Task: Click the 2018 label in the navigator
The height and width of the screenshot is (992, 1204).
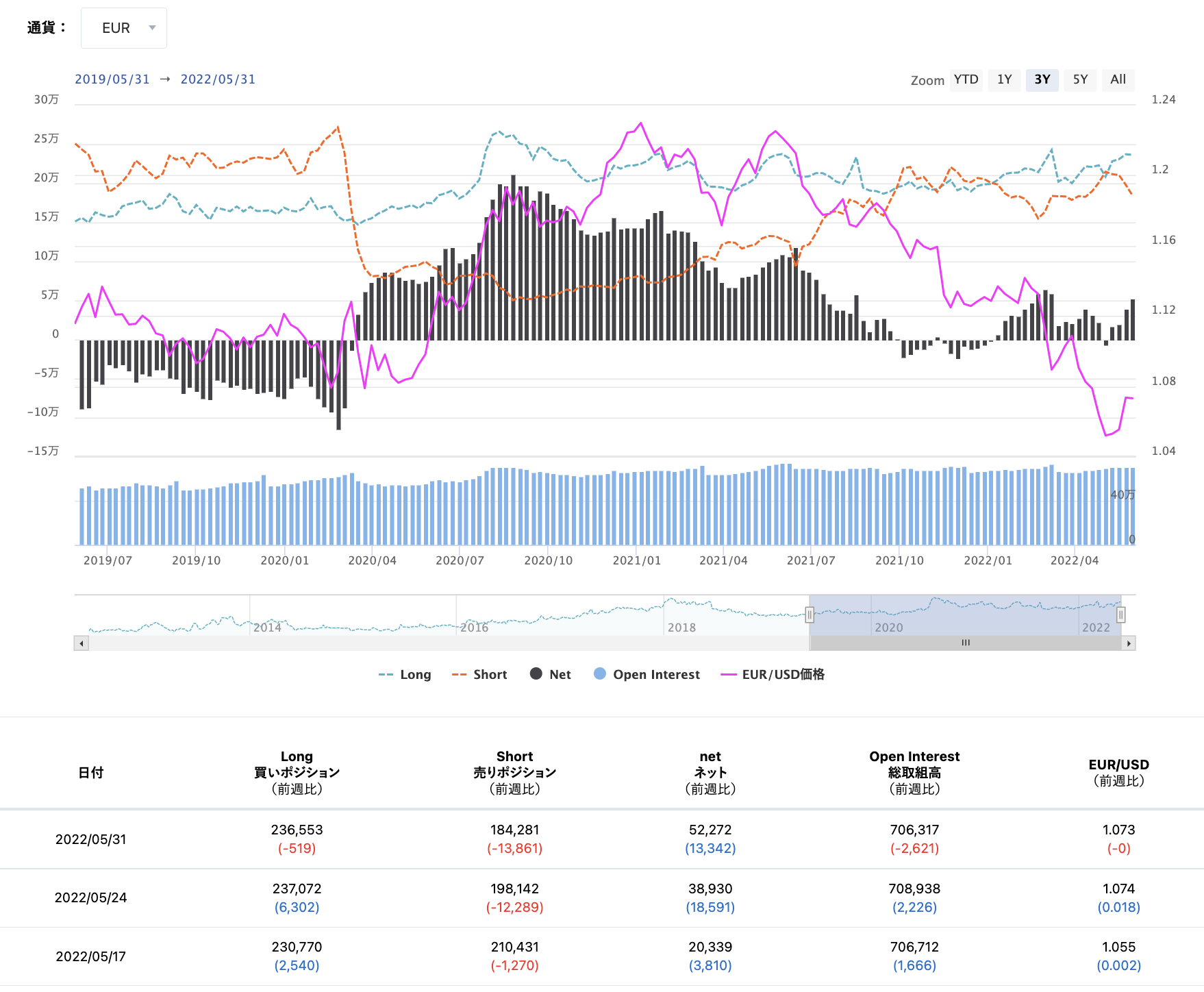Action: [681, 628]
